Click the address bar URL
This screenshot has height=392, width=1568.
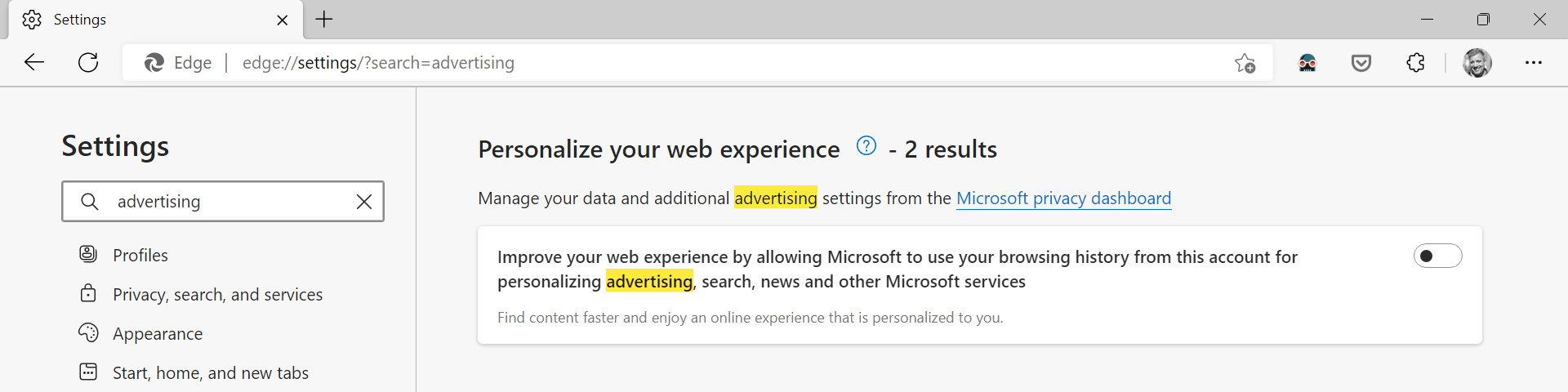pos(378,63)
